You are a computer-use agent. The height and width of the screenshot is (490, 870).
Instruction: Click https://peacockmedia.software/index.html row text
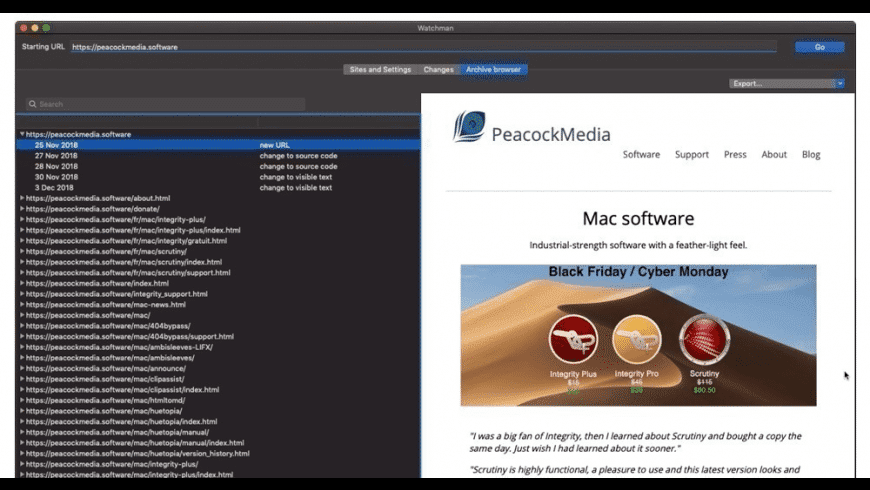(97, 283)
